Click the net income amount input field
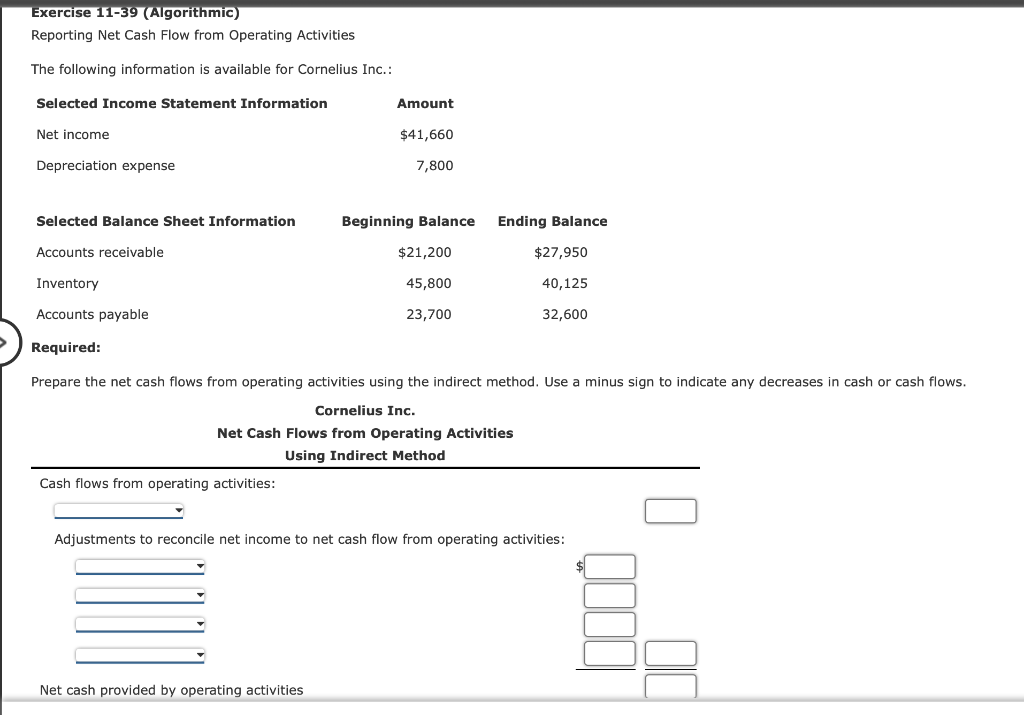This screenshot has width=1024, height=715. [670, 510]
